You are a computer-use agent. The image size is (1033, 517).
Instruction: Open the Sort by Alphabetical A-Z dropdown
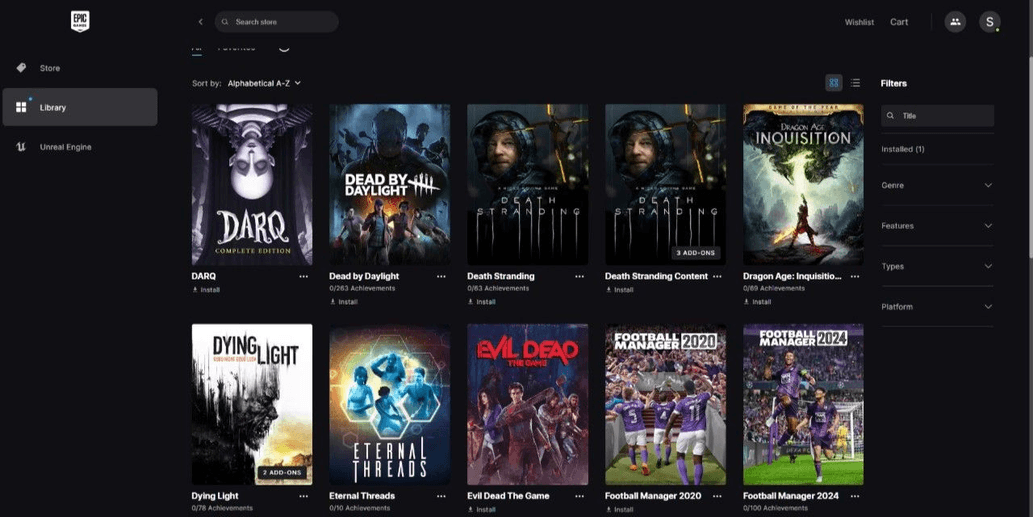click(x=264, y=83)
